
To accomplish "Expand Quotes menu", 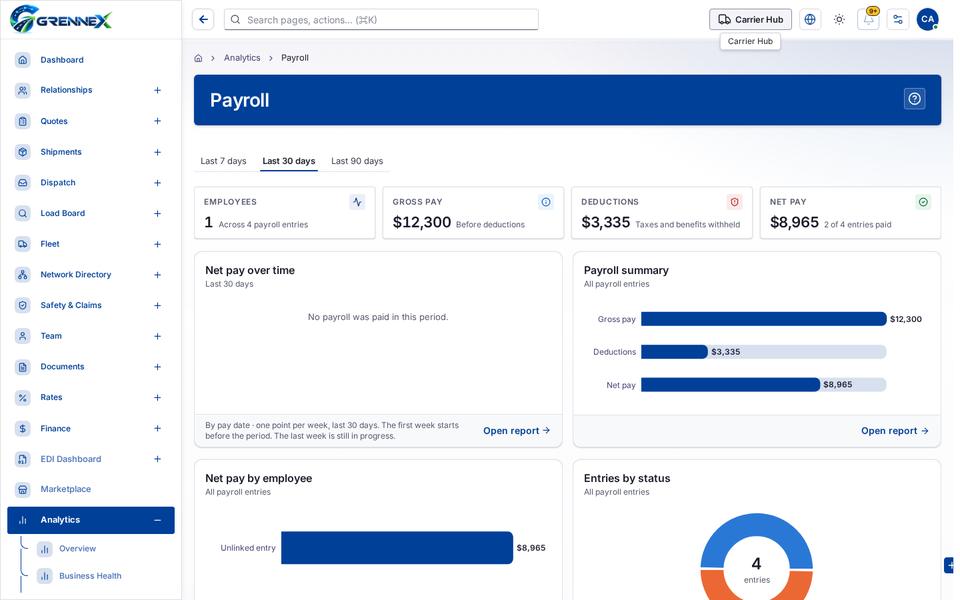I will [x=157, y=121].
